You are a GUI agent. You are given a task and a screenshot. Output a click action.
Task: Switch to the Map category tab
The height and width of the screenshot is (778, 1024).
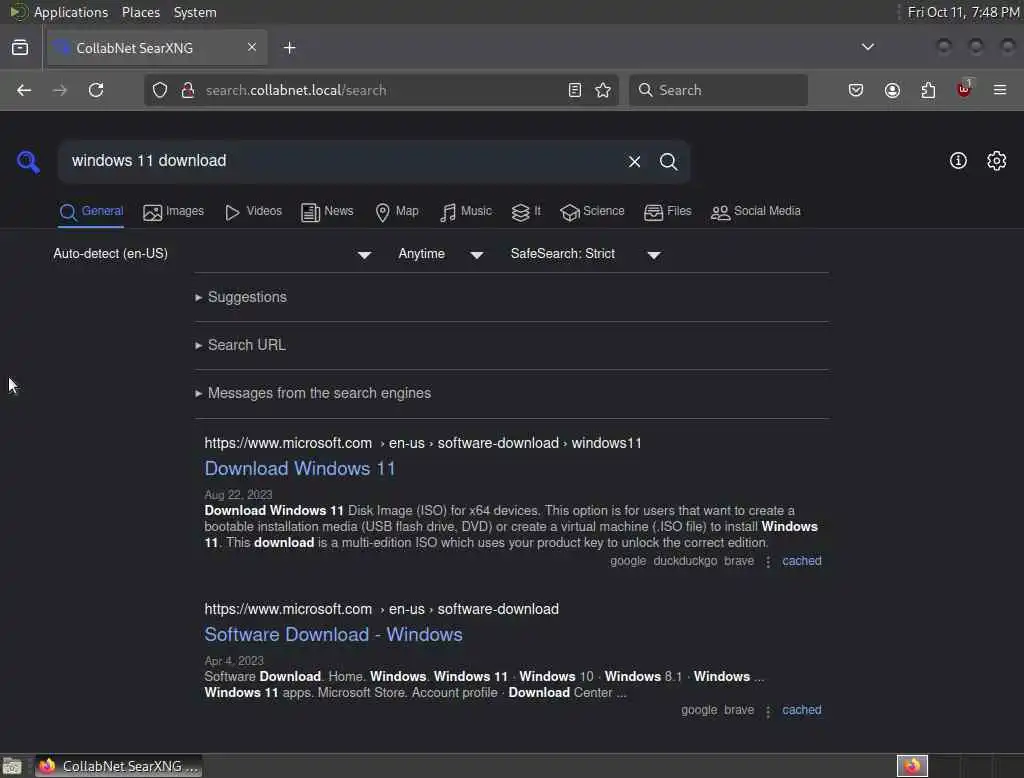(396, 212)
